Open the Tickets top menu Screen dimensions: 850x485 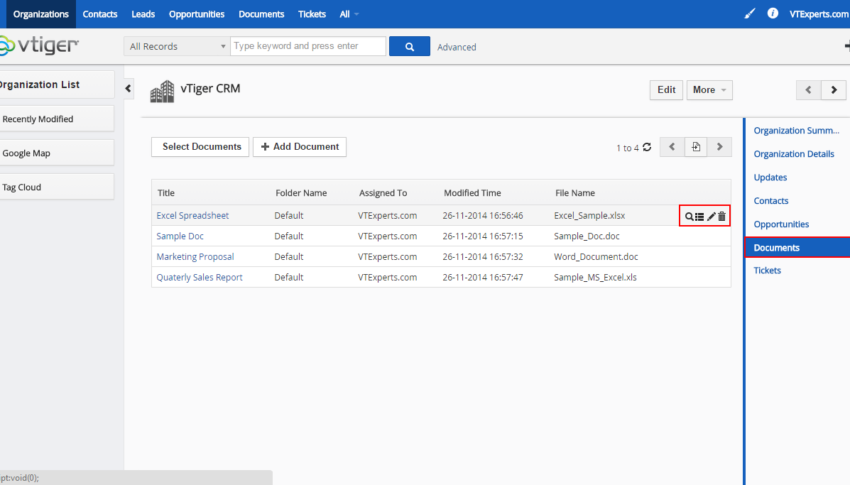(312, 14)
